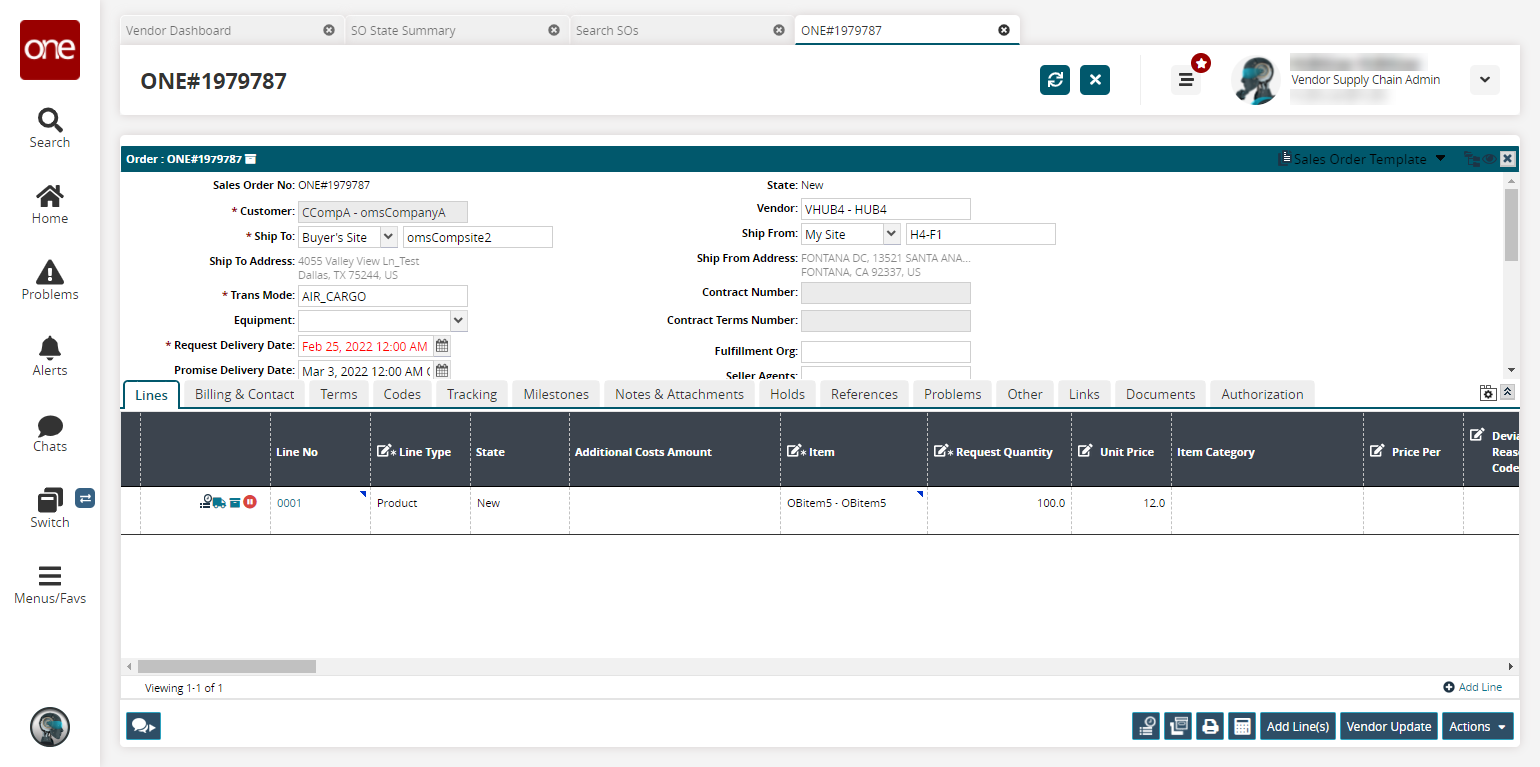1540x767 pixels.
Task: Expand the Actions dropdown menu
Action: tap(1477, 727)
